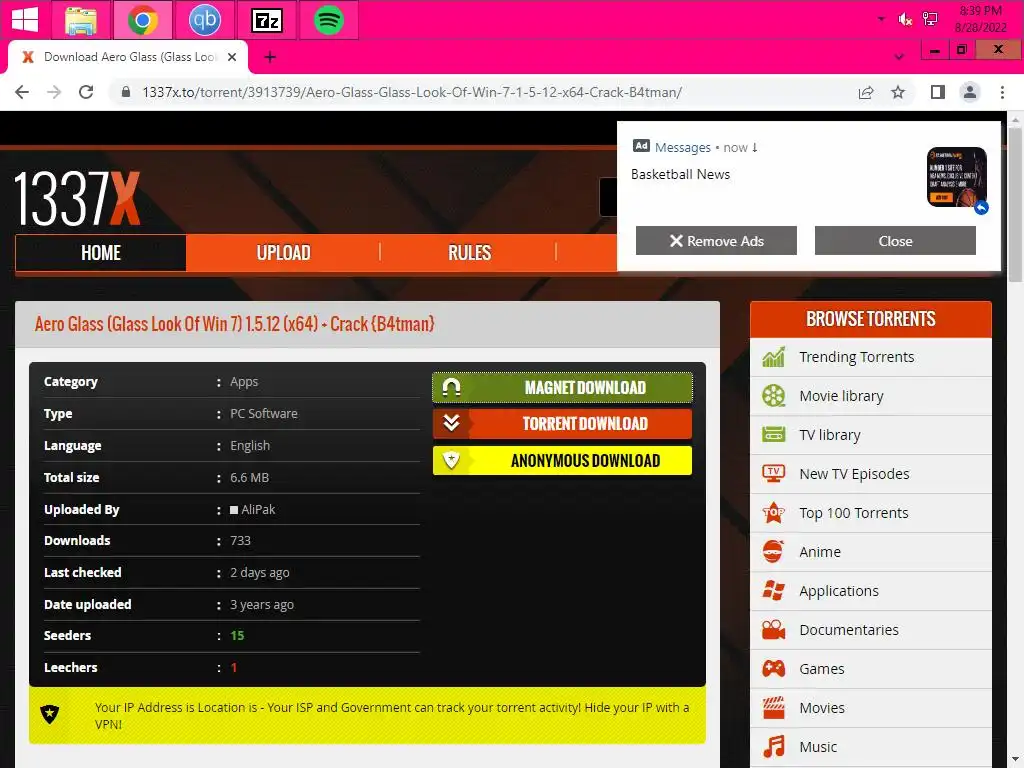Click the Movie library reel icon
The width and height of the screenshot is (1024, 768).
point(774,396)
